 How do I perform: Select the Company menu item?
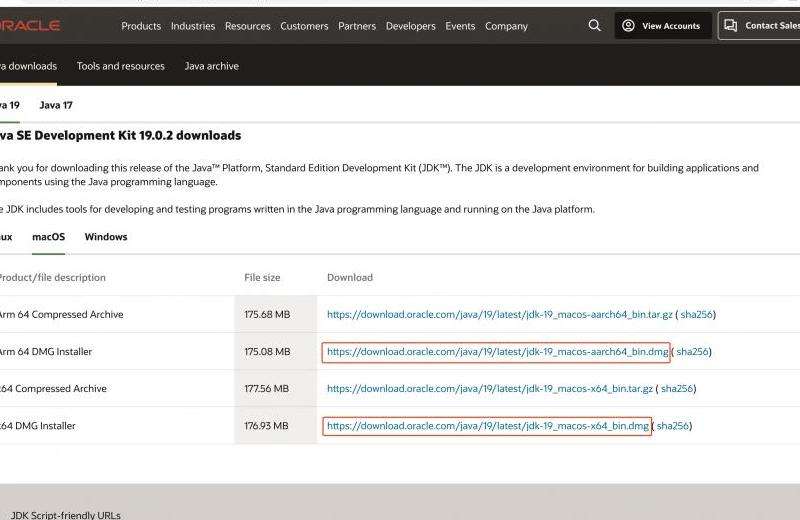tap(506, 26)
